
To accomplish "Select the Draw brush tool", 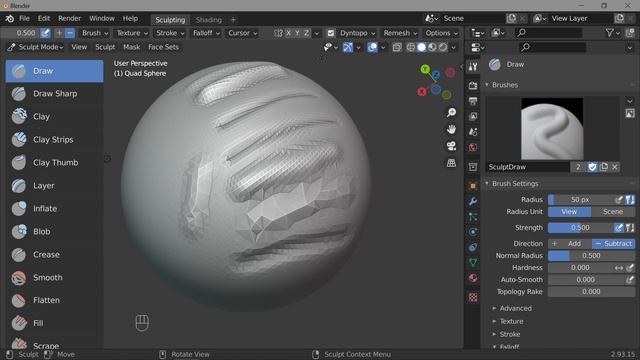I will click(x=54, y=71).
